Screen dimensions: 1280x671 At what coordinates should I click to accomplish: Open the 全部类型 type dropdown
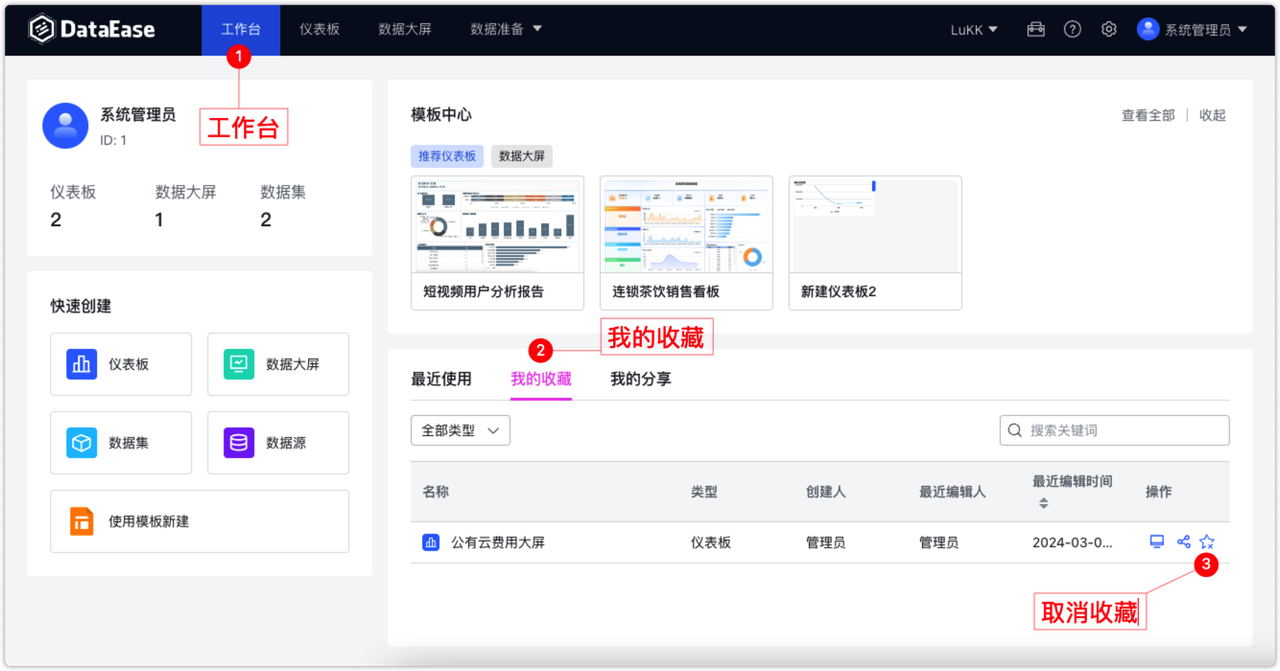(460, 430)
